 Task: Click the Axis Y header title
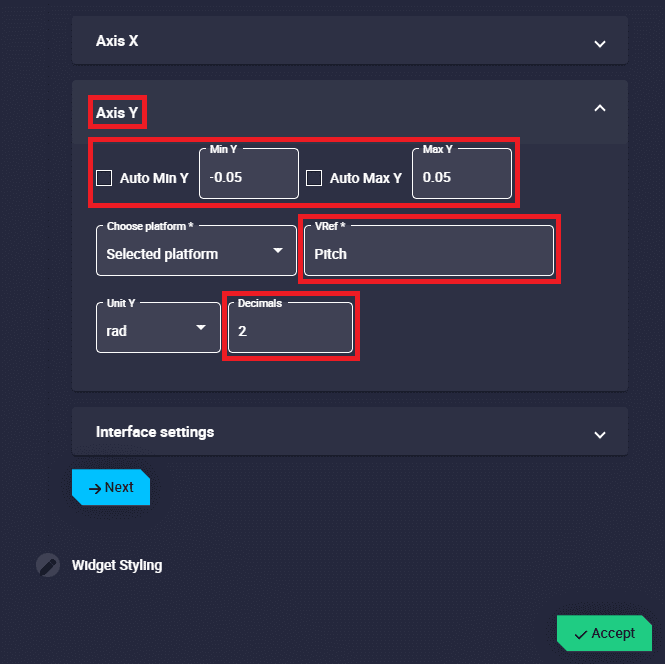pyautogui.click(x=117, y=113)
